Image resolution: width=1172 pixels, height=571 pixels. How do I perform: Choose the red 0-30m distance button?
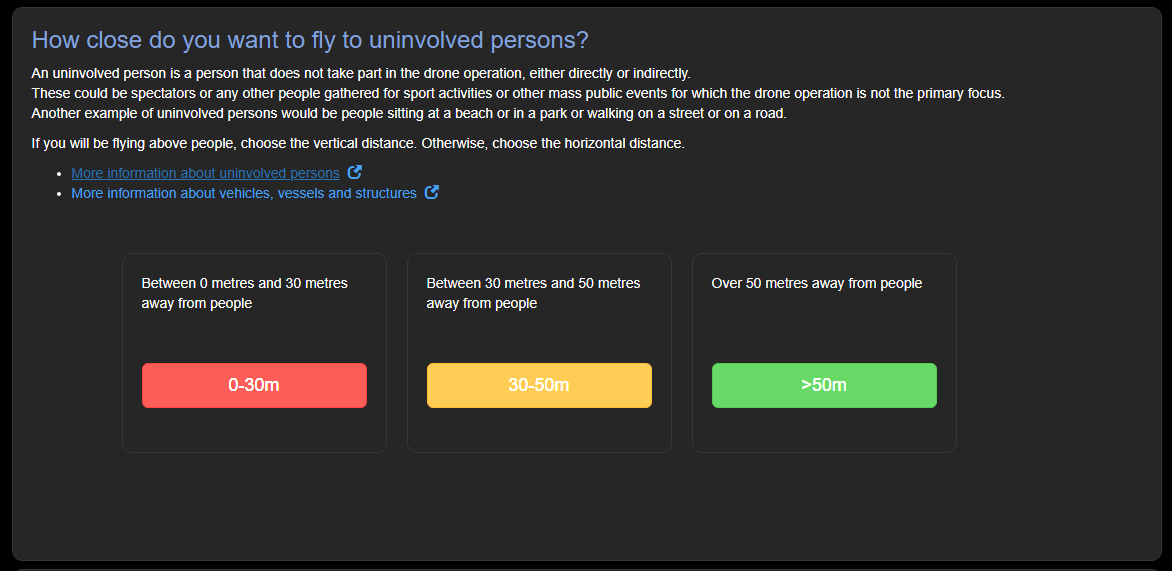click(x=254, y=386)
